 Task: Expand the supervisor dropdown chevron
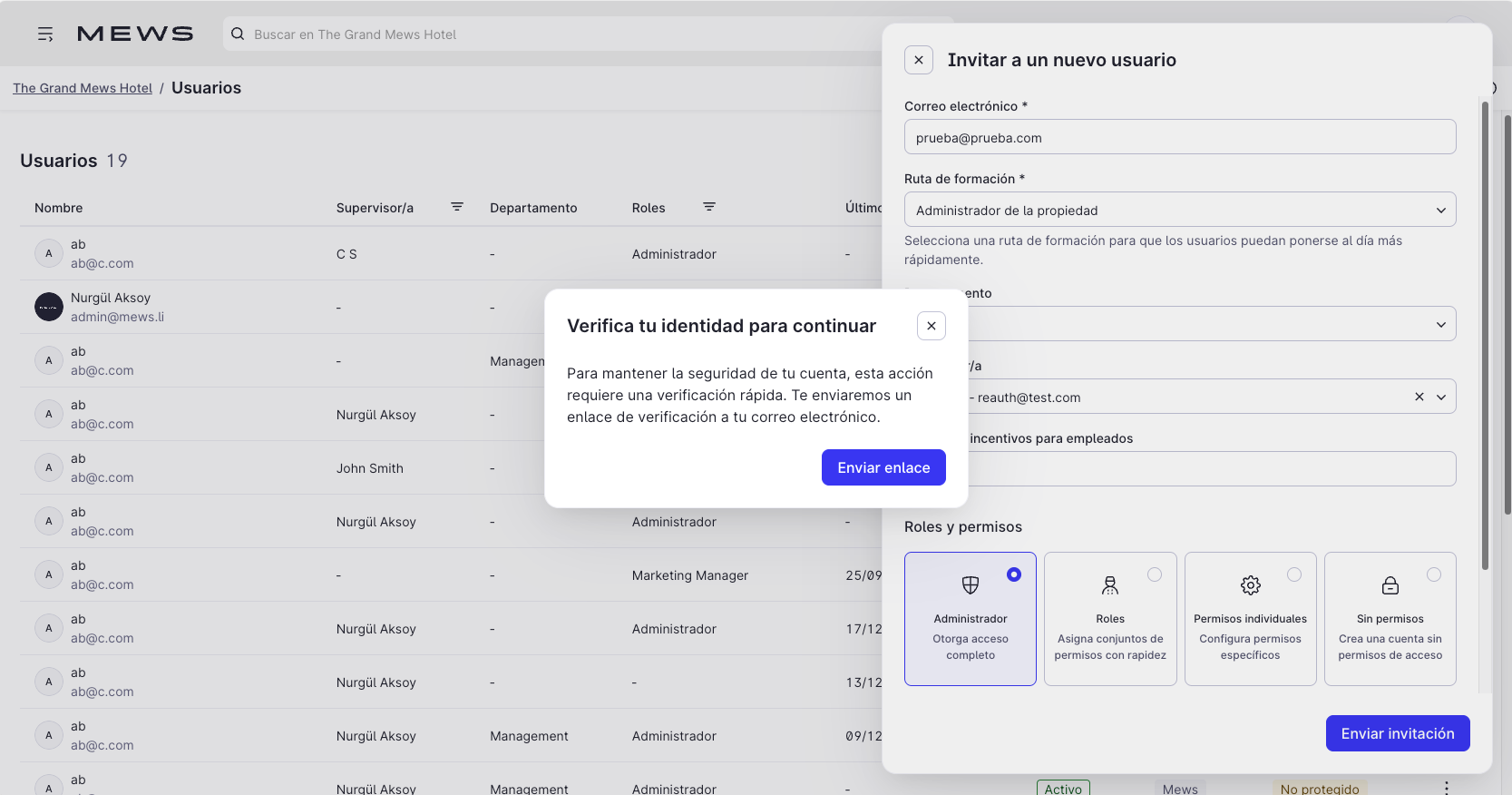(1440, 397)
